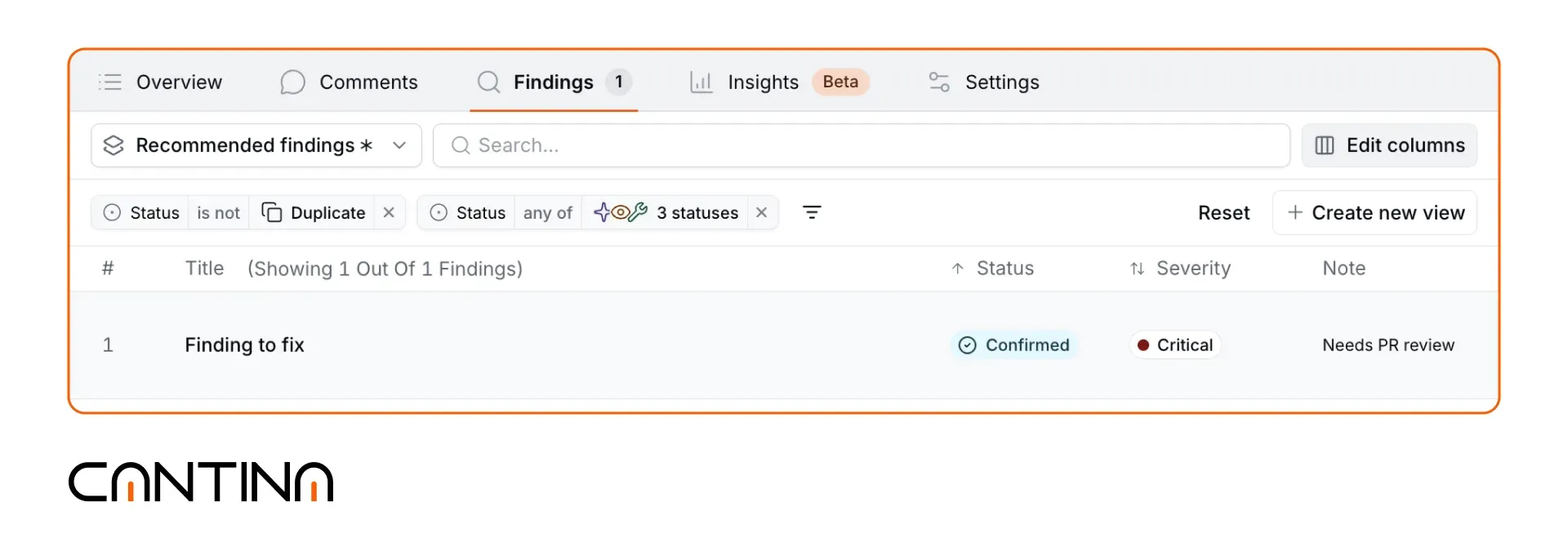Click the red Critical severity dot

pos(1143,344)
